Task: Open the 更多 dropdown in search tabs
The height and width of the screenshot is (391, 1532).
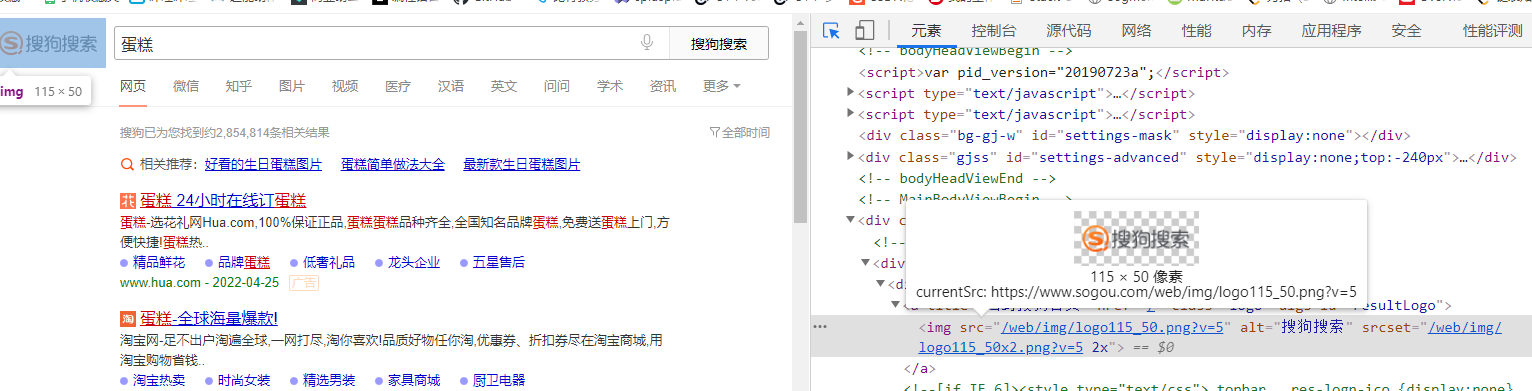Action: point(721,86)
